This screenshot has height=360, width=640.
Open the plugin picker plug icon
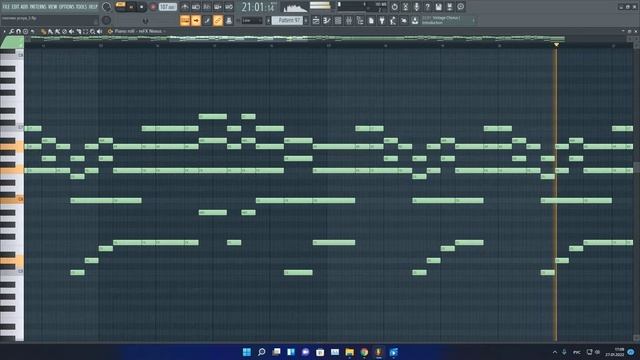(x=382, y=20)
